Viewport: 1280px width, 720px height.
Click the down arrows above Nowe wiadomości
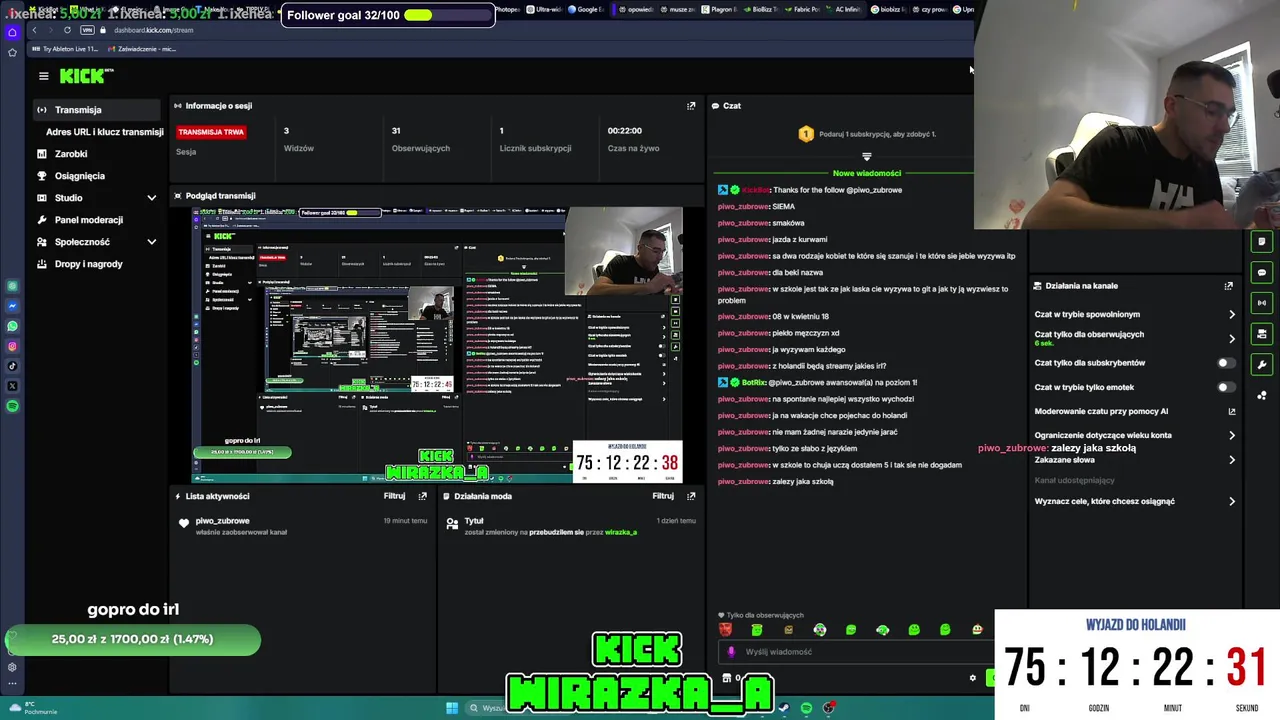[867, 157]
